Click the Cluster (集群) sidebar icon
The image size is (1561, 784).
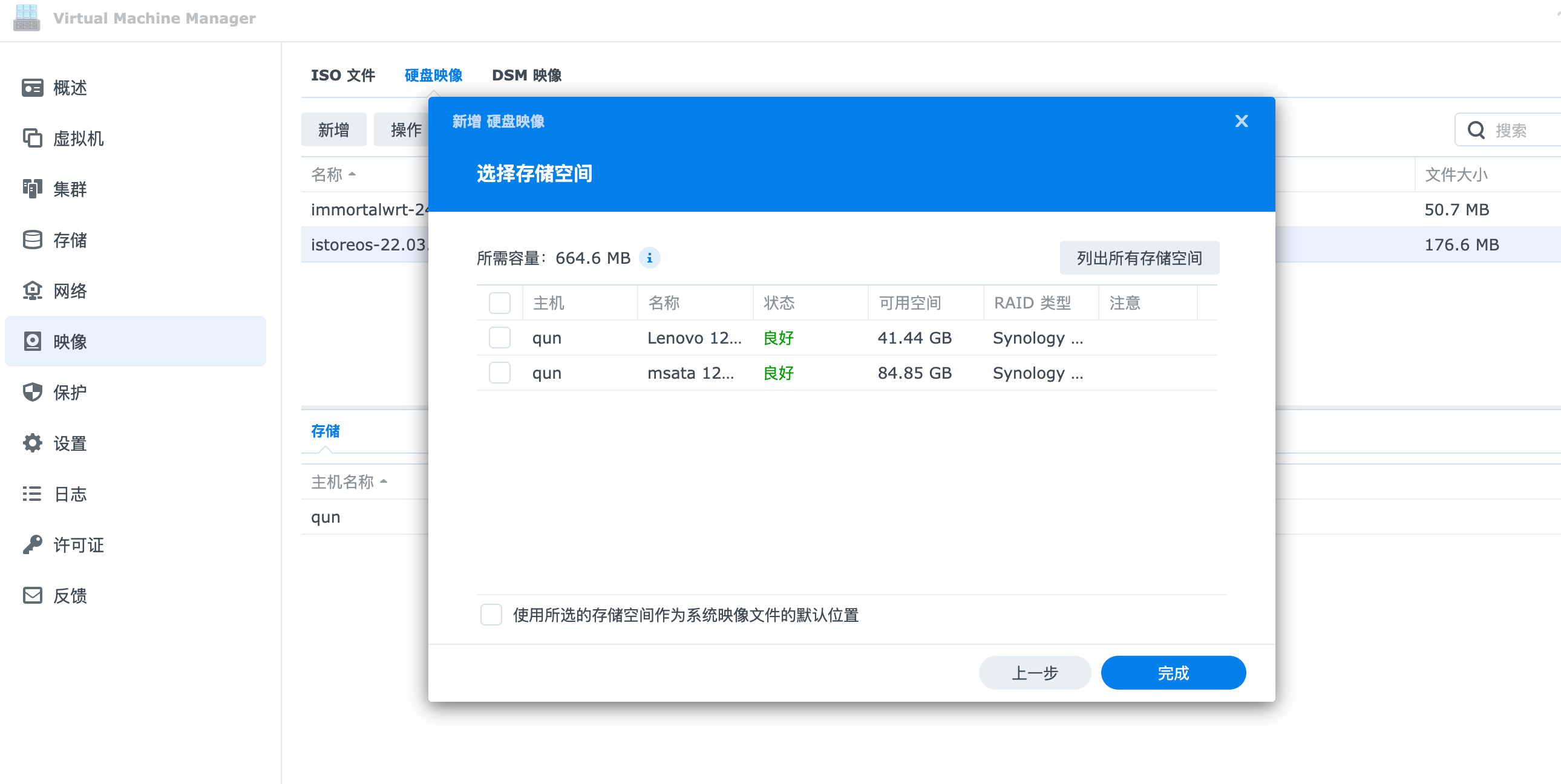(32, 189)
